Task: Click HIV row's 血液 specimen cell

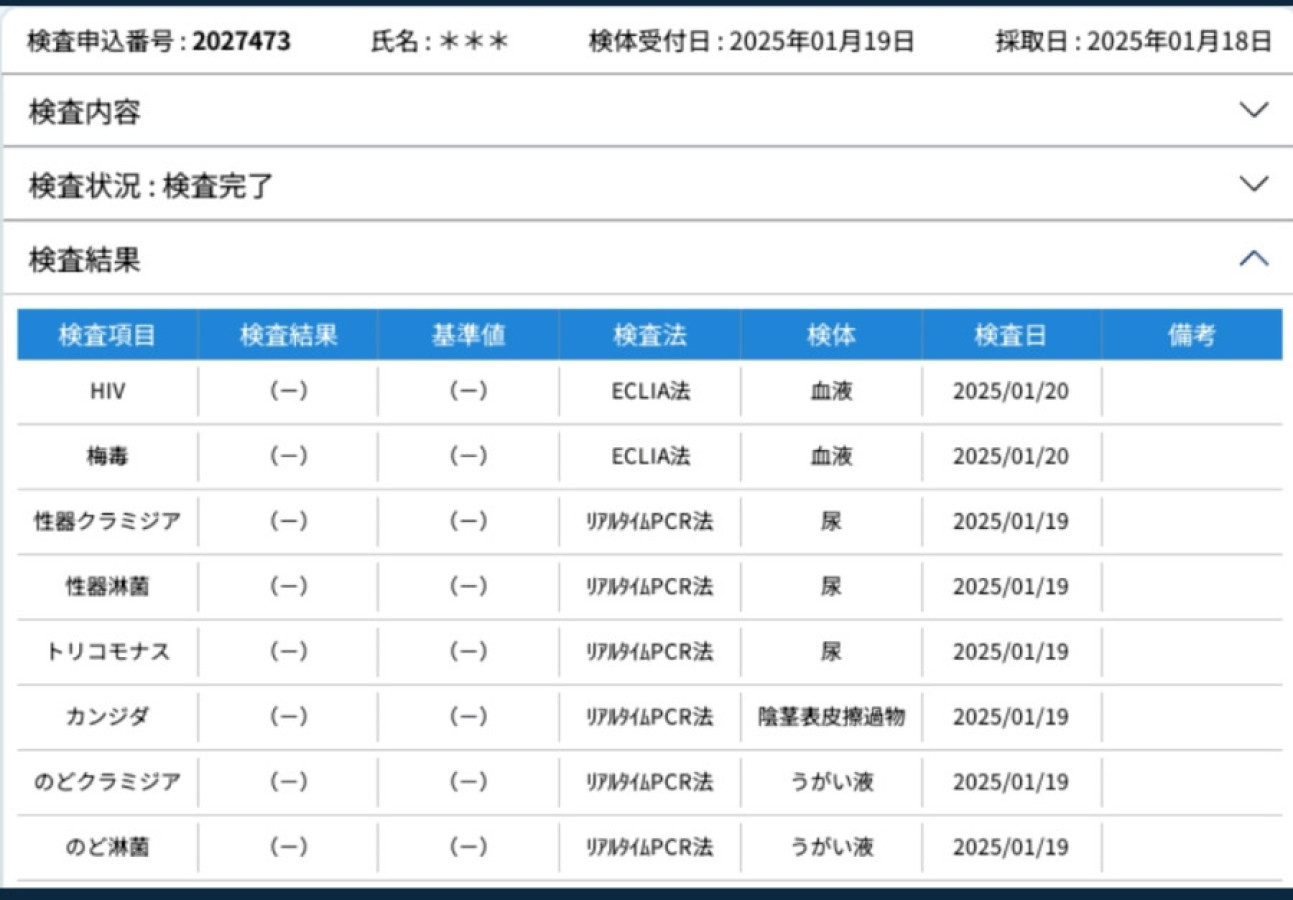Action: click(x=831, y=391)
